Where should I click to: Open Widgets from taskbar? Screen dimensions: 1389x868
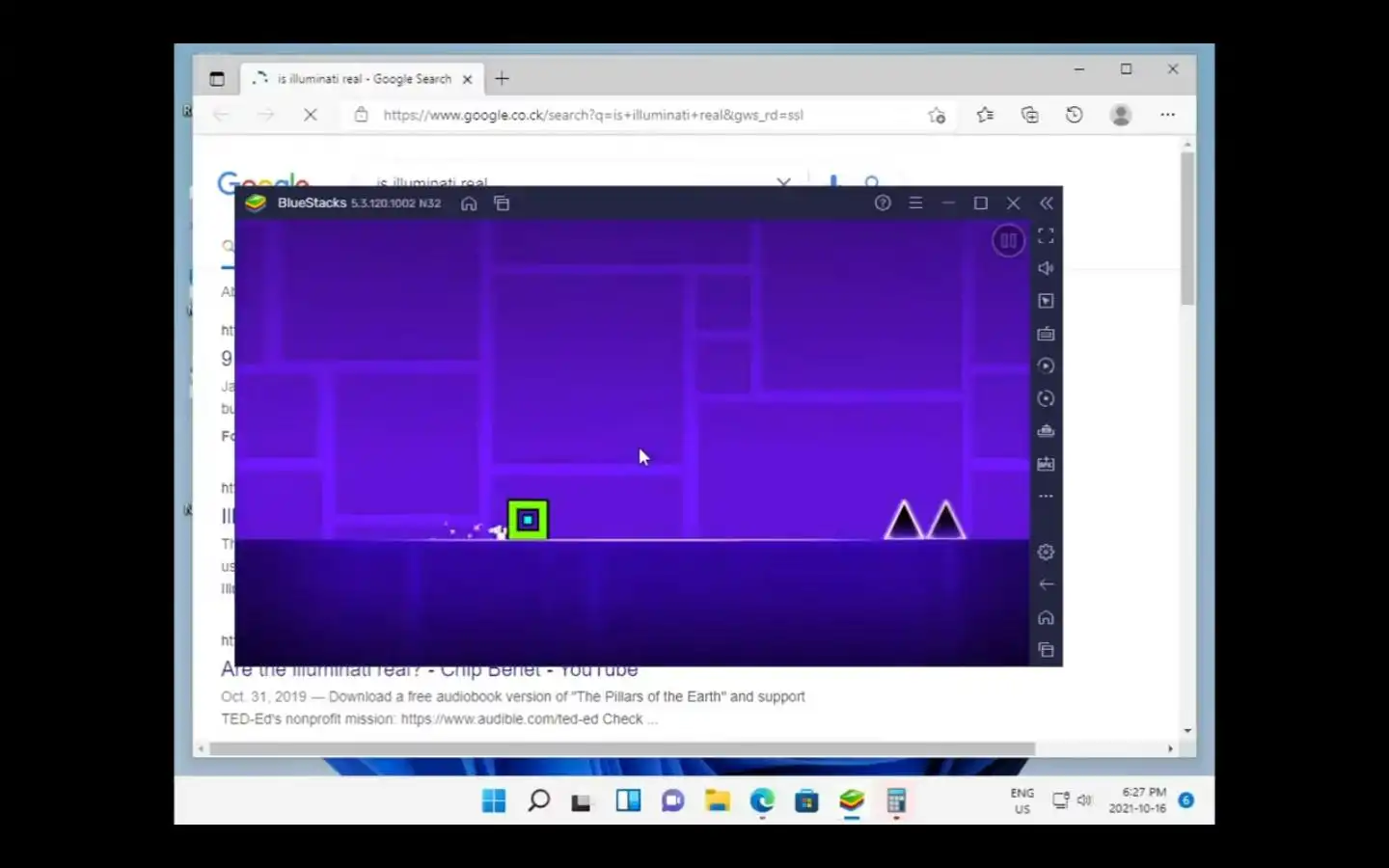click(628, 800)
